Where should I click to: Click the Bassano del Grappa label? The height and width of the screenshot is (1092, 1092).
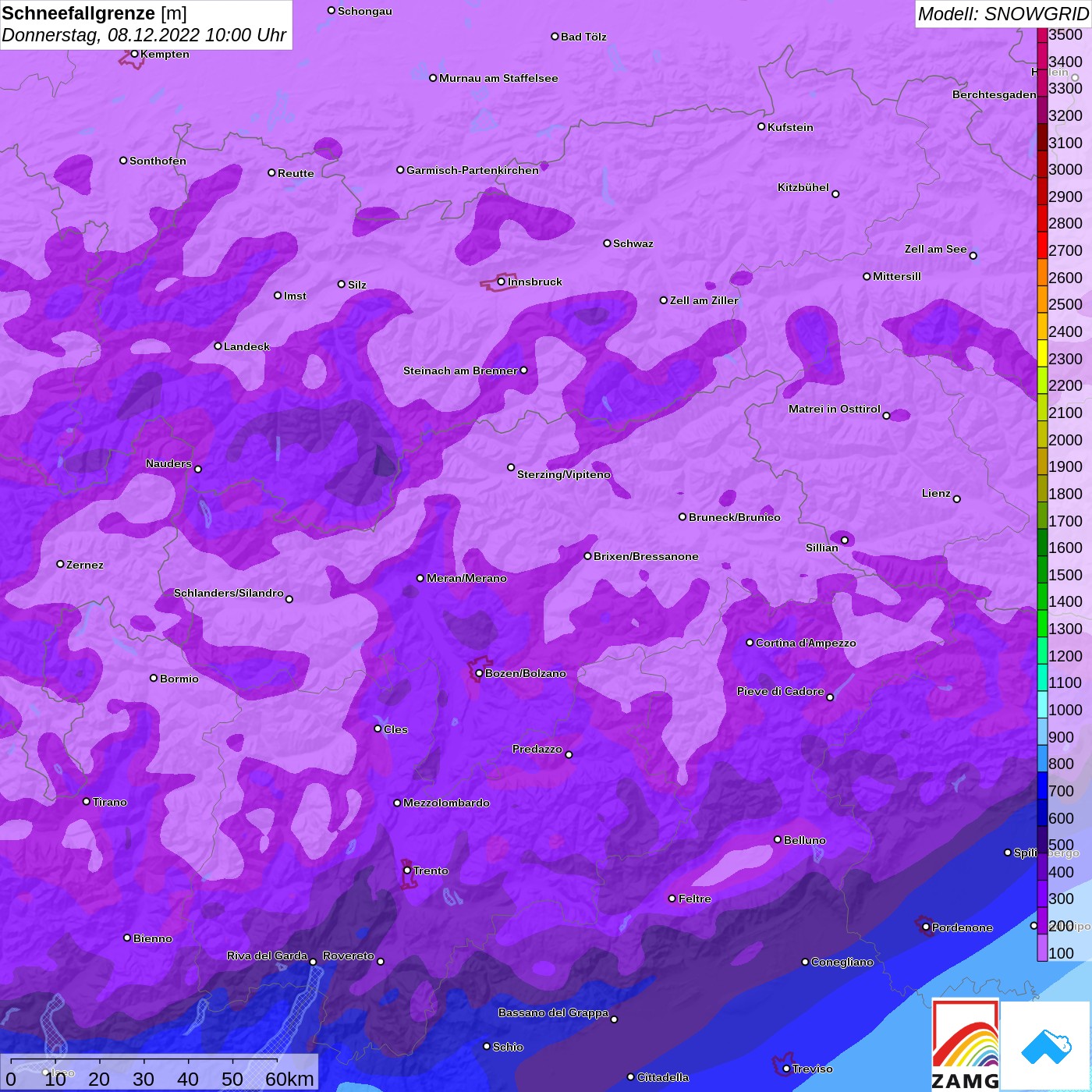(x=554, y=1012)
